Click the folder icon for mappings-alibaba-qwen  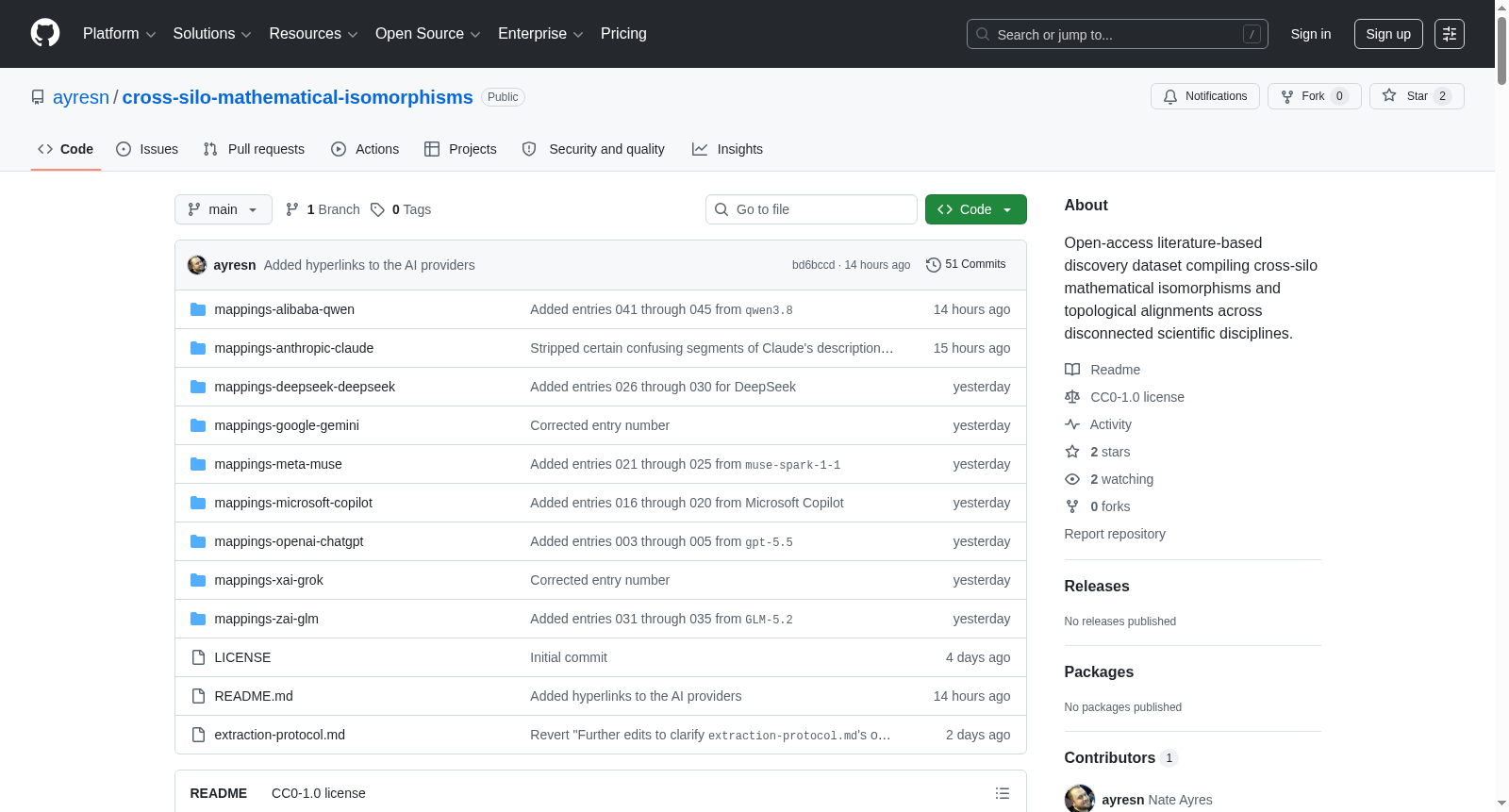[x=198, y=309]
